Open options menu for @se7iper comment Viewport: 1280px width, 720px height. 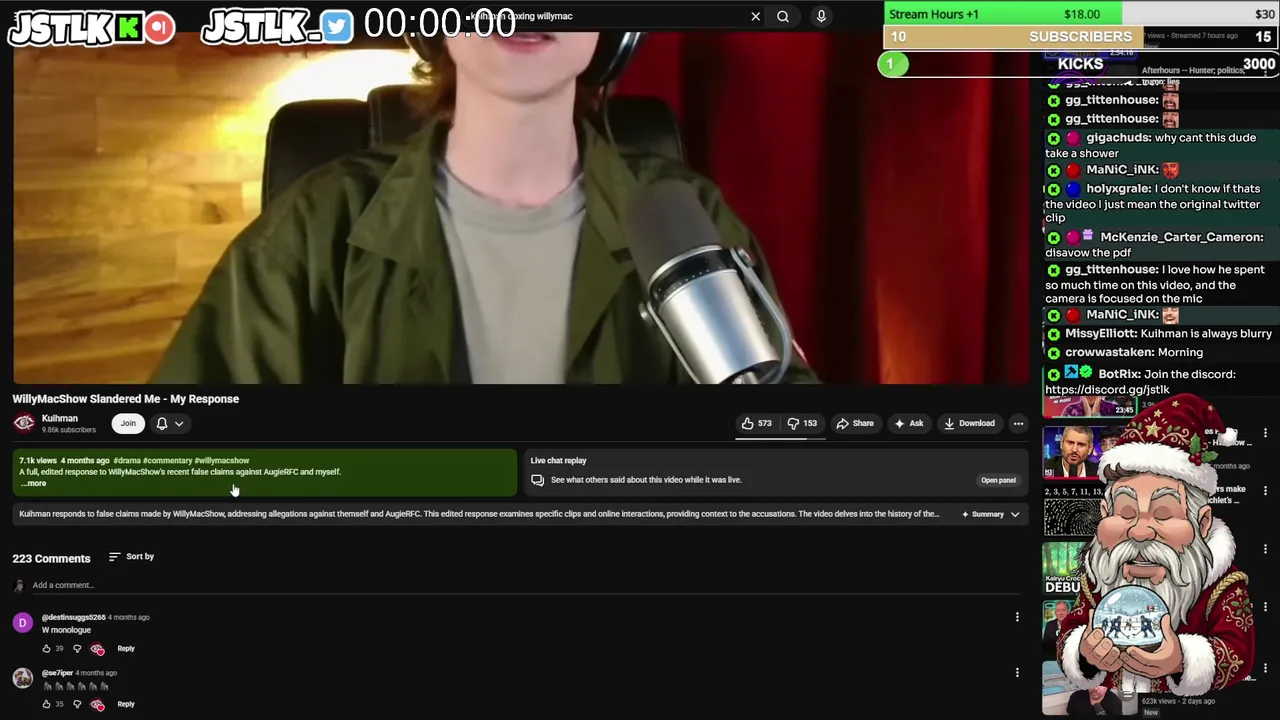click(x=1017, y=672)
